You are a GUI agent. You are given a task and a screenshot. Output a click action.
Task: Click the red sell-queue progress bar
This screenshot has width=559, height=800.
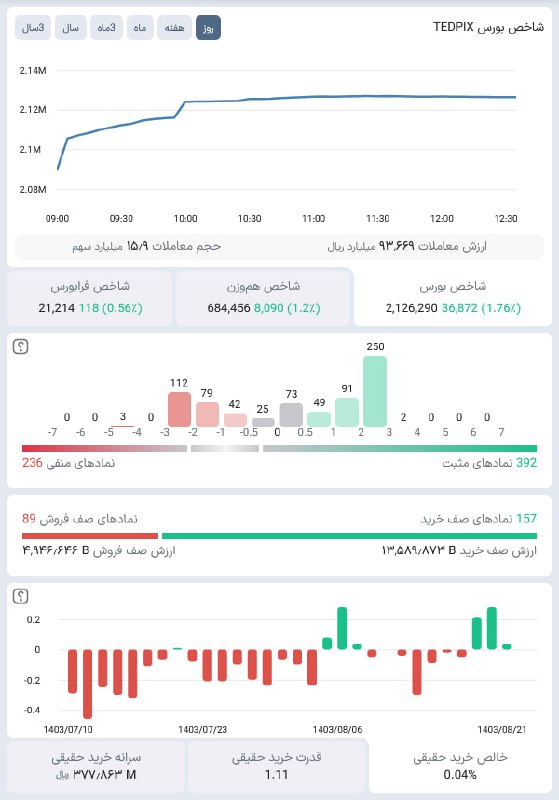[x=90, y=536]
